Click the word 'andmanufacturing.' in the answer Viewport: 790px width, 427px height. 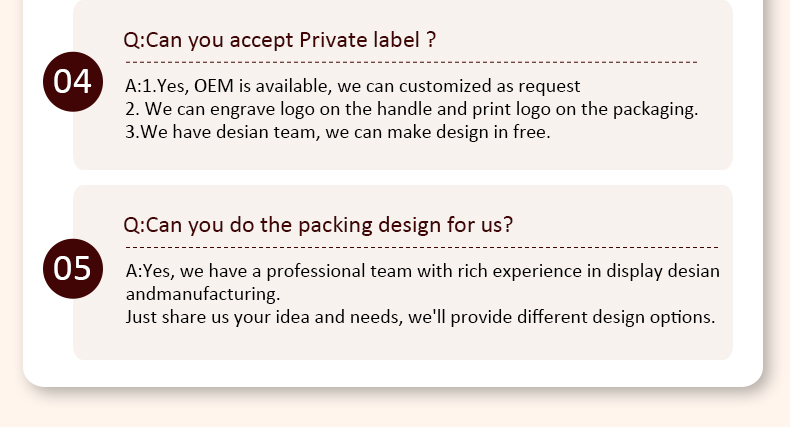(x=203, y=294)
